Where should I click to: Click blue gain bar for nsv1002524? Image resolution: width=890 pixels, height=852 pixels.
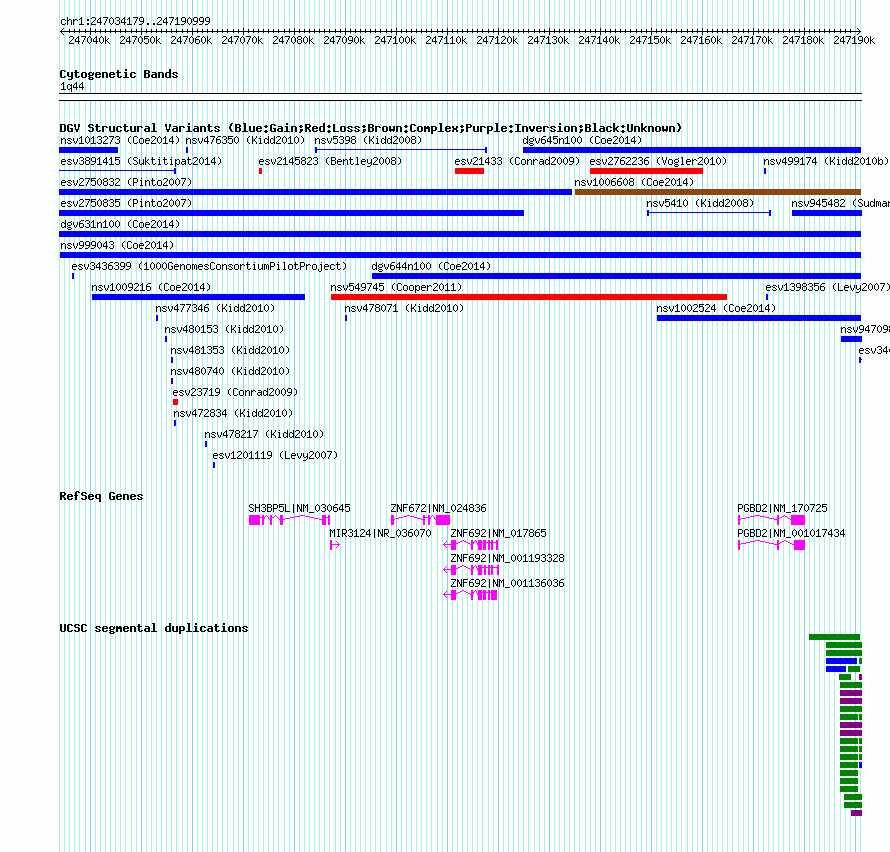[759, 318]
